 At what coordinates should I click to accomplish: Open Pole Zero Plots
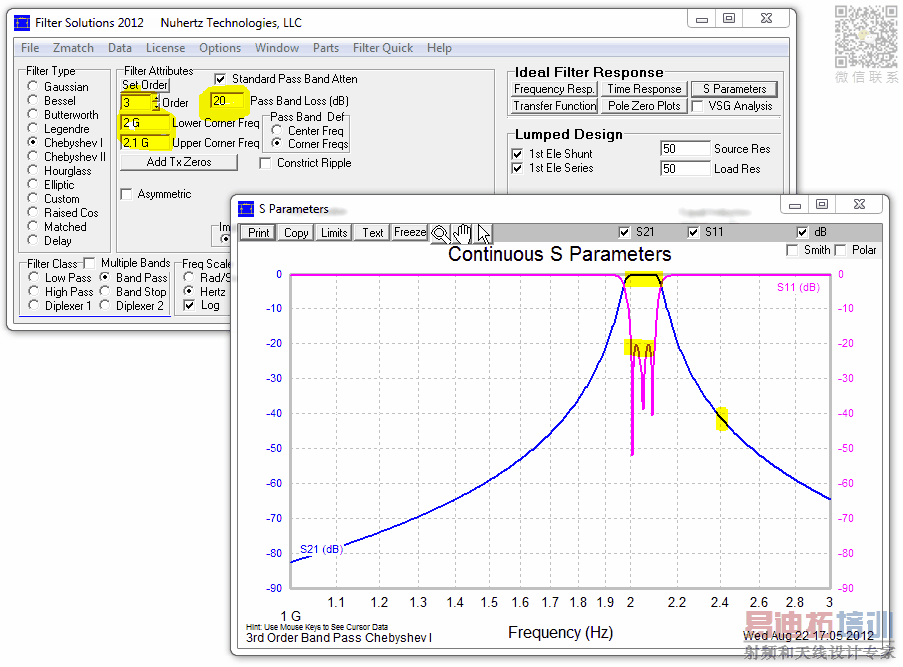pos(644,106)
